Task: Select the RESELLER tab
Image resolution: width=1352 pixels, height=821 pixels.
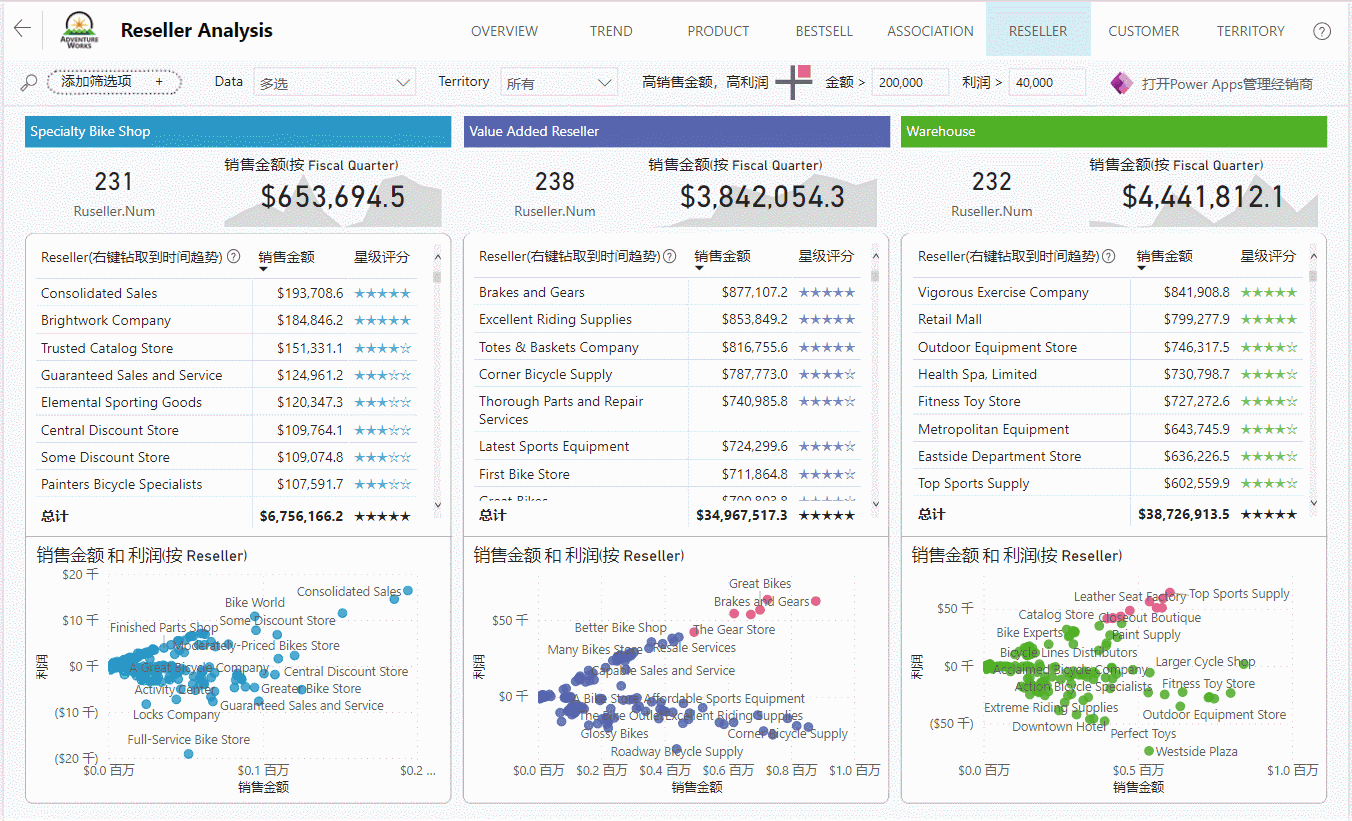Action: 1038,31
